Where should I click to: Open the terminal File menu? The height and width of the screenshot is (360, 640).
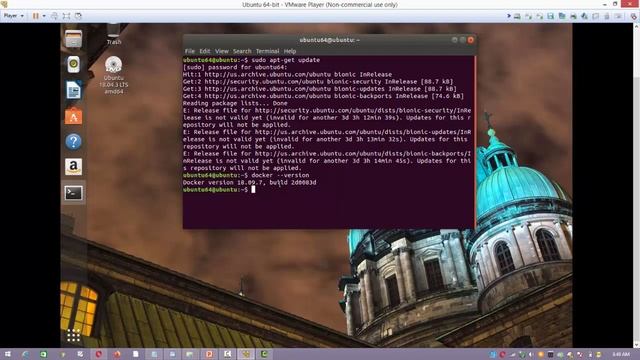click(x=190, y=51)
